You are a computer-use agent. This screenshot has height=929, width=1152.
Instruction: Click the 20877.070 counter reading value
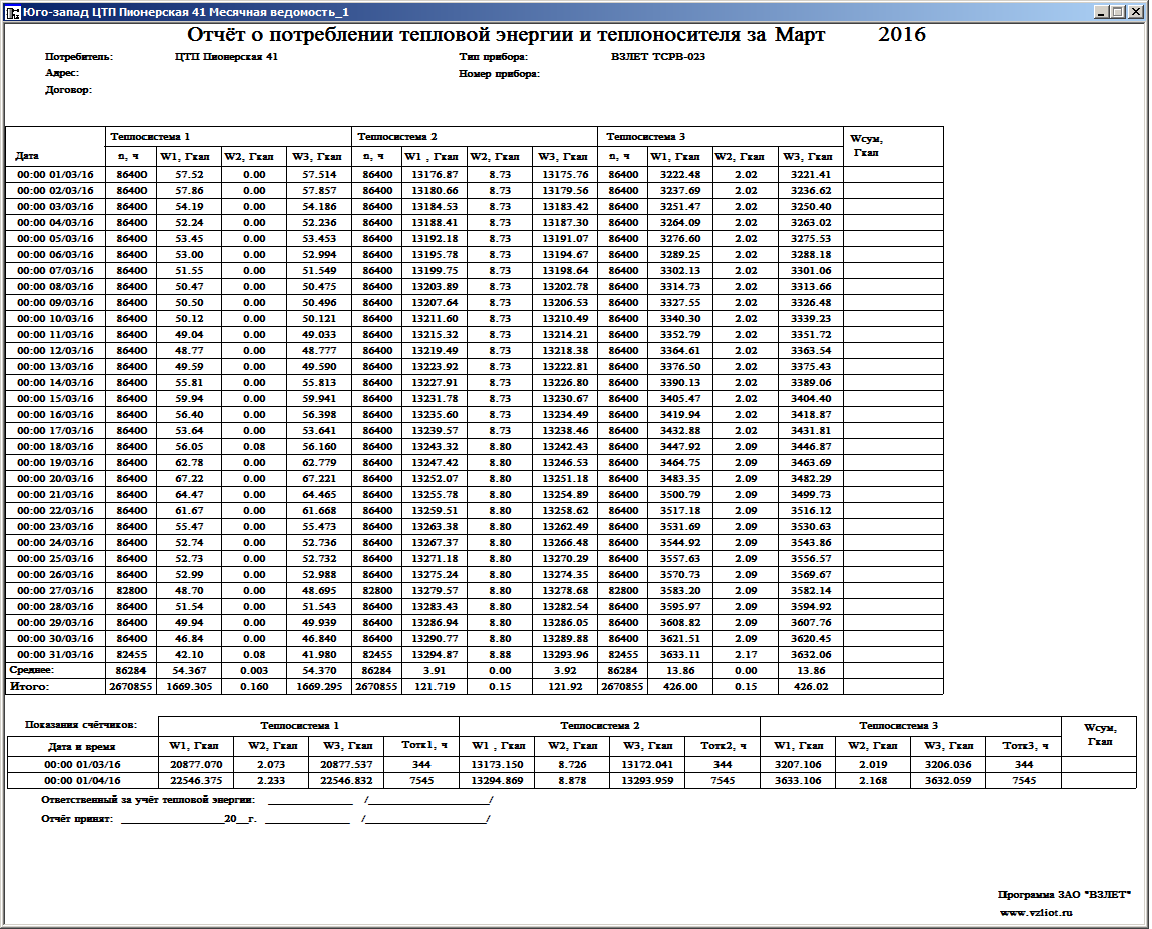(x=196, y=764)
